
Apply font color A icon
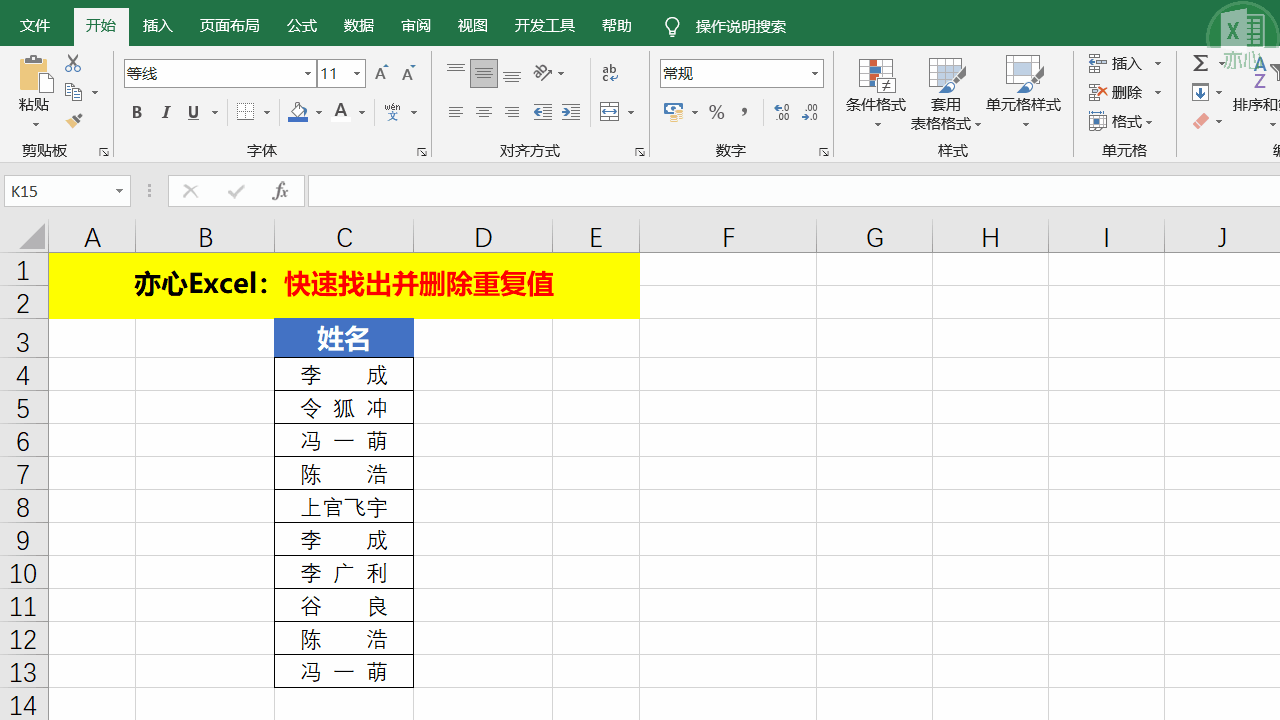[x=341, y=112]
